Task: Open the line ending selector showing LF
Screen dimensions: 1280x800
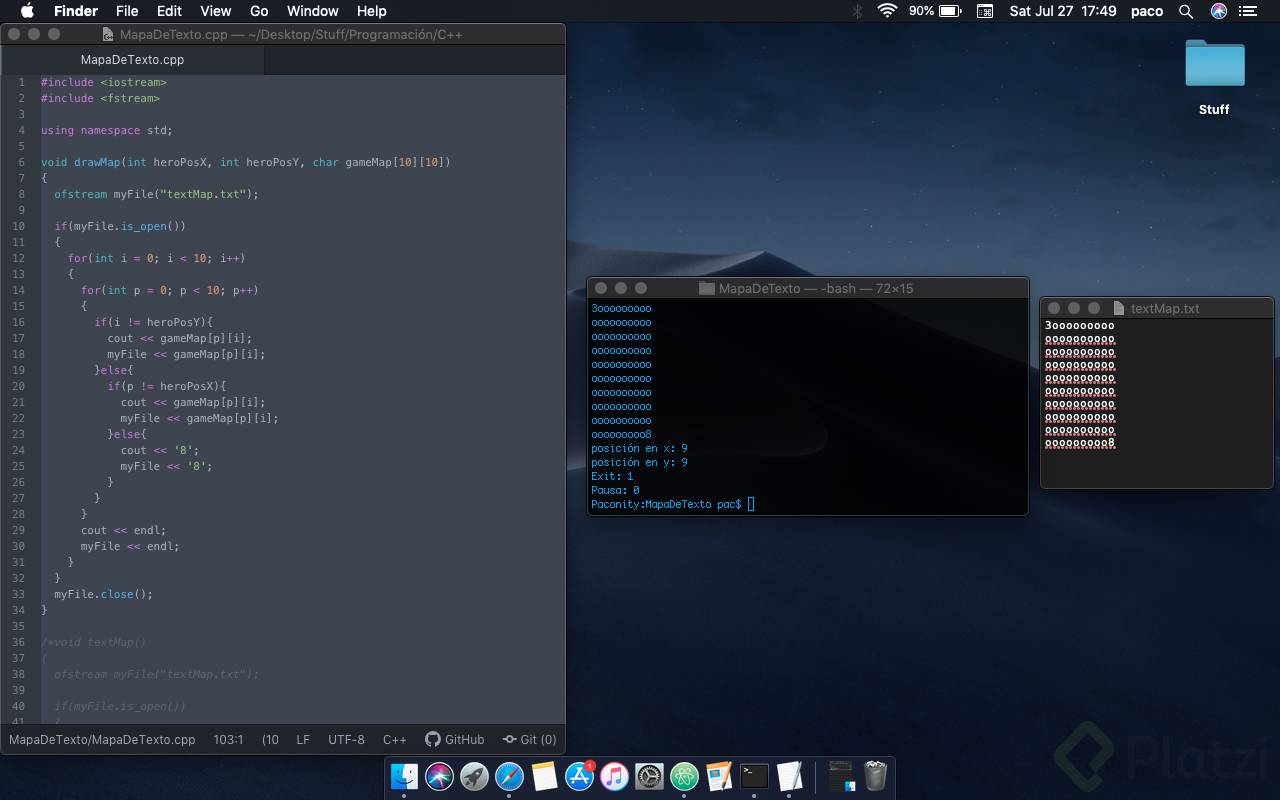Action: tap(303, 740)
